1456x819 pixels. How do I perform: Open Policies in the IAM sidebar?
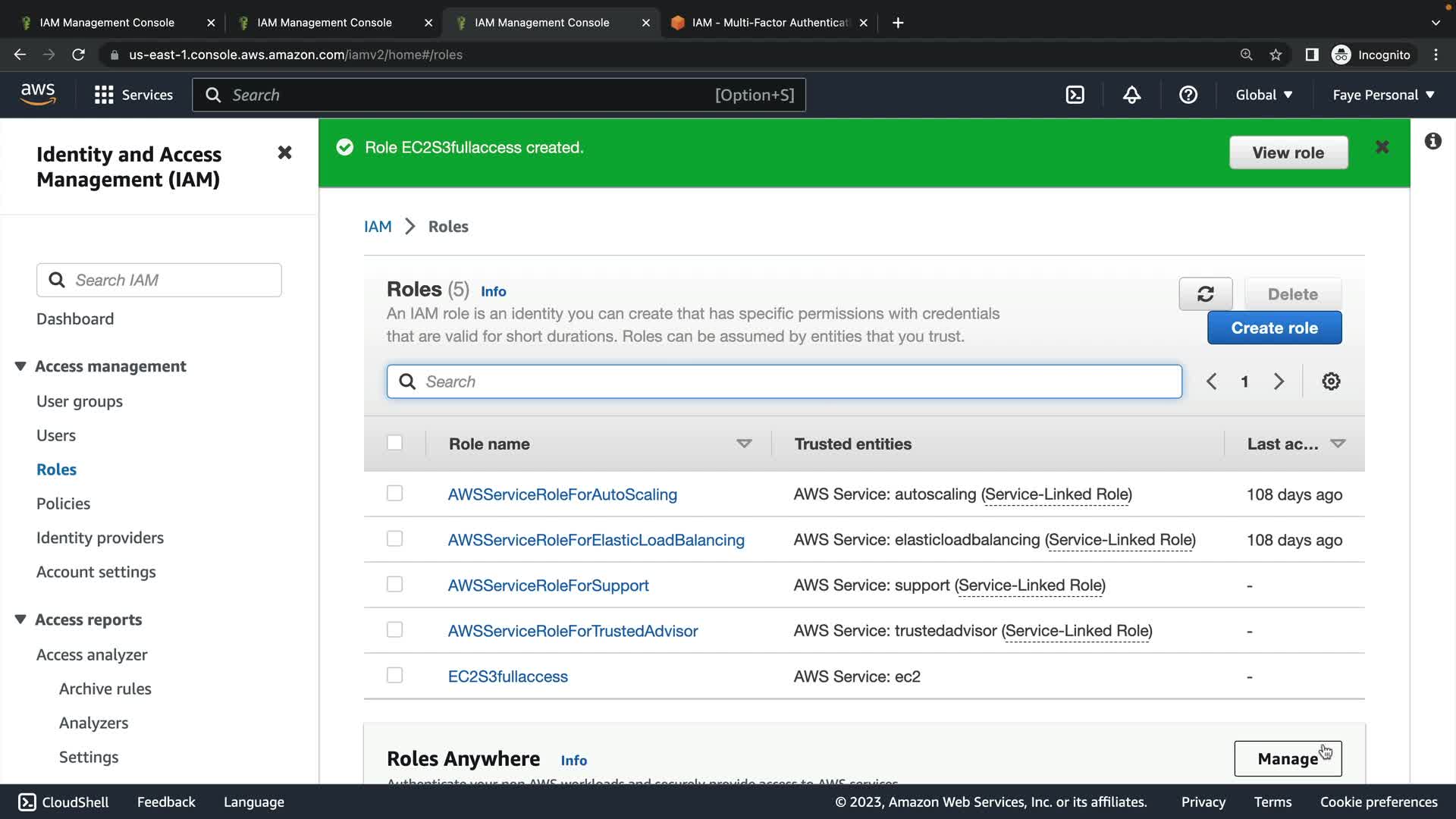pos(63,504)
